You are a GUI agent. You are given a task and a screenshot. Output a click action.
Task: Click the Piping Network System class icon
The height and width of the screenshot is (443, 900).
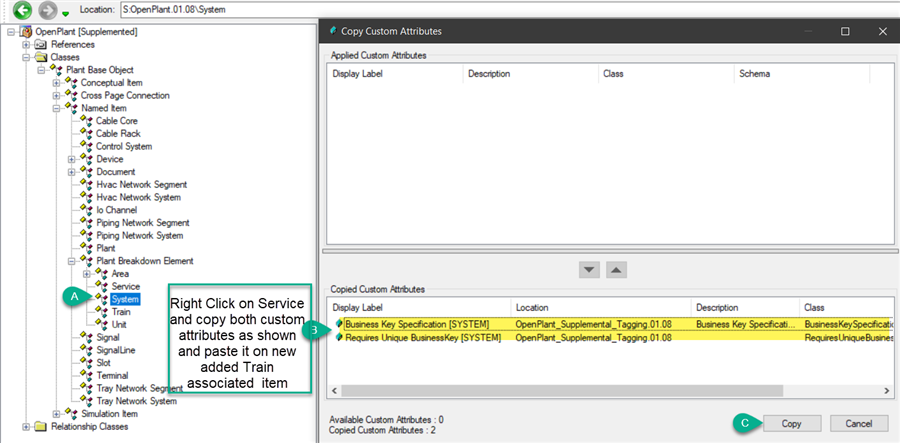[x=87, y=235]
